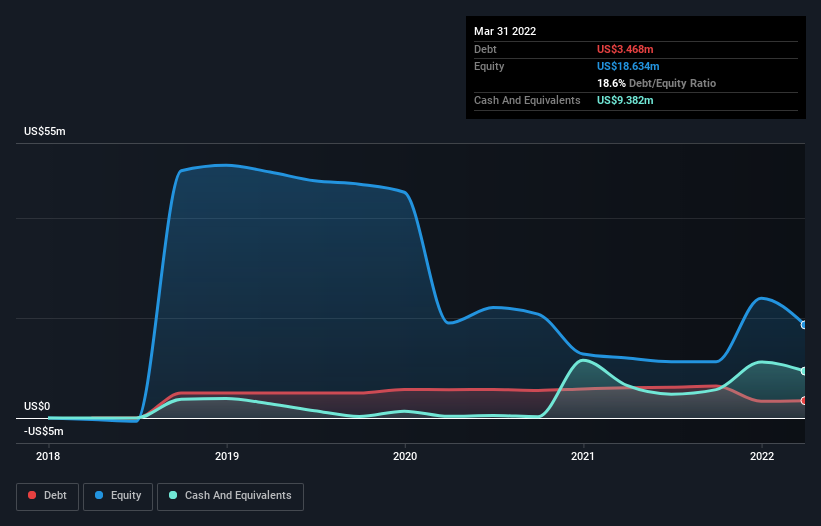
Task: Click the 2018 x-axis label
Action: tap(48, 456)
